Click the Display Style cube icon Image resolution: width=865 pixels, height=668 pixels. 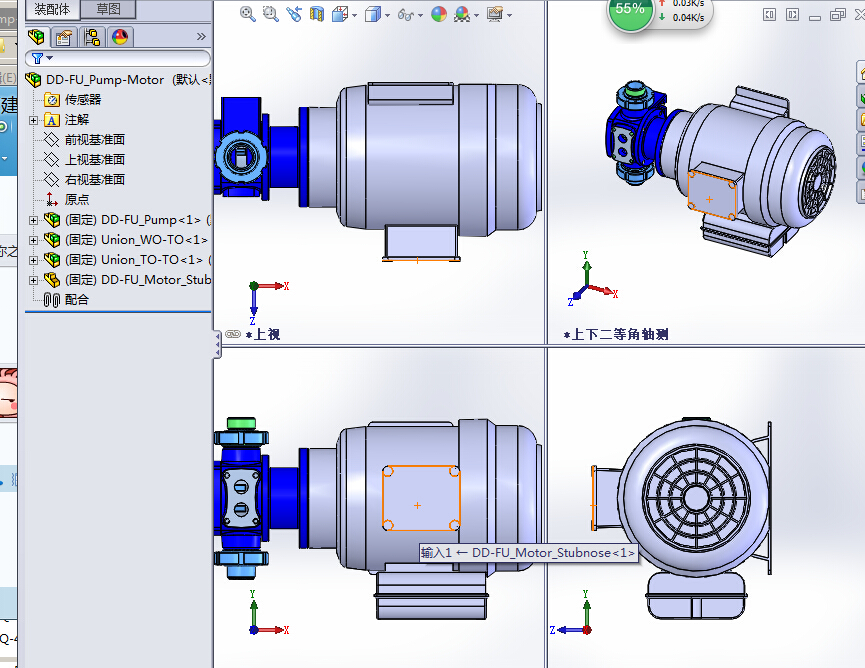click(x=373, y=14)
